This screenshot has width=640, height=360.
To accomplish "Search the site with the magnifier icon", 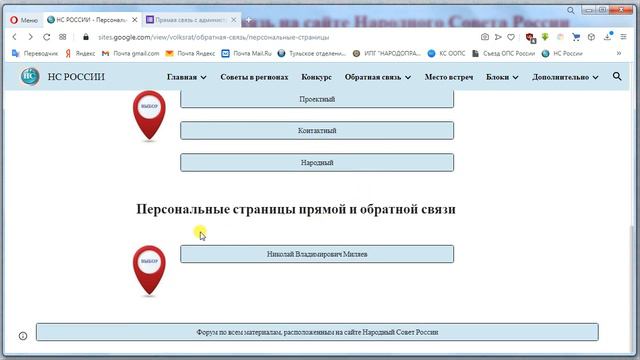I will pos(617,76).
